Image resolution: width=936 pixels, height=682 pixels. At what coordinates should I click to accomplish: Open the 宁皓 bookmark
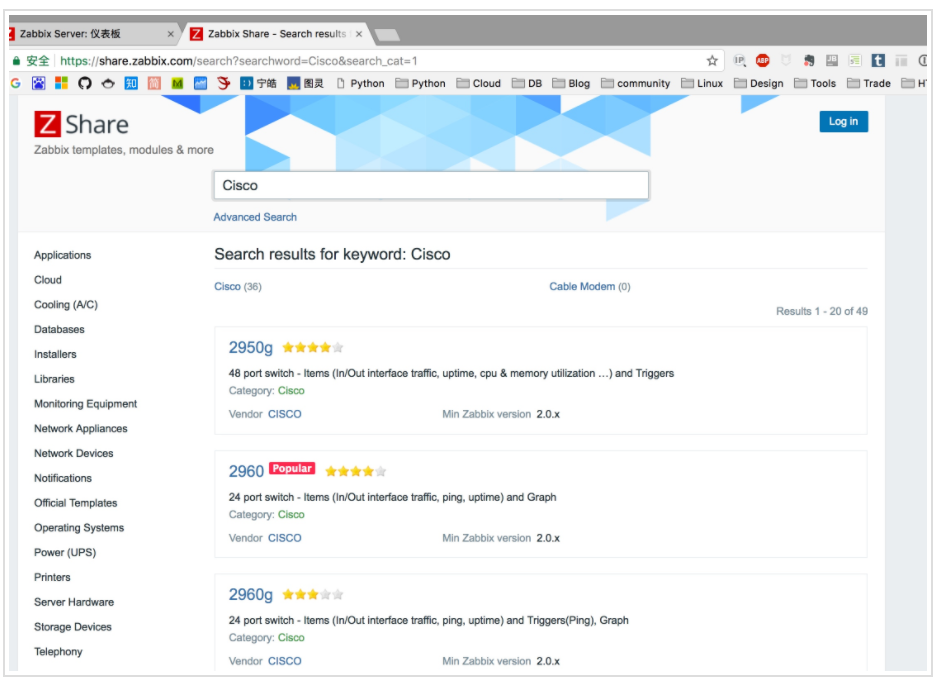tap(258, 83)
